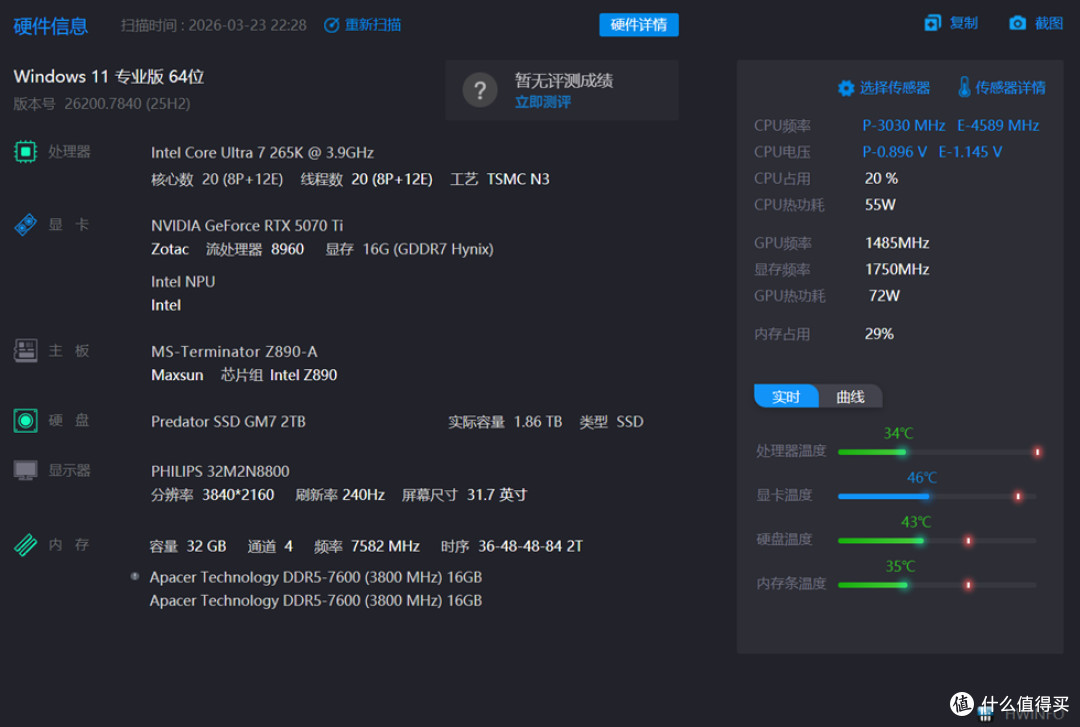Switch to the 实时 realtime tab
The width and height of the screenshot is (1080, 727).
[786, 396]
